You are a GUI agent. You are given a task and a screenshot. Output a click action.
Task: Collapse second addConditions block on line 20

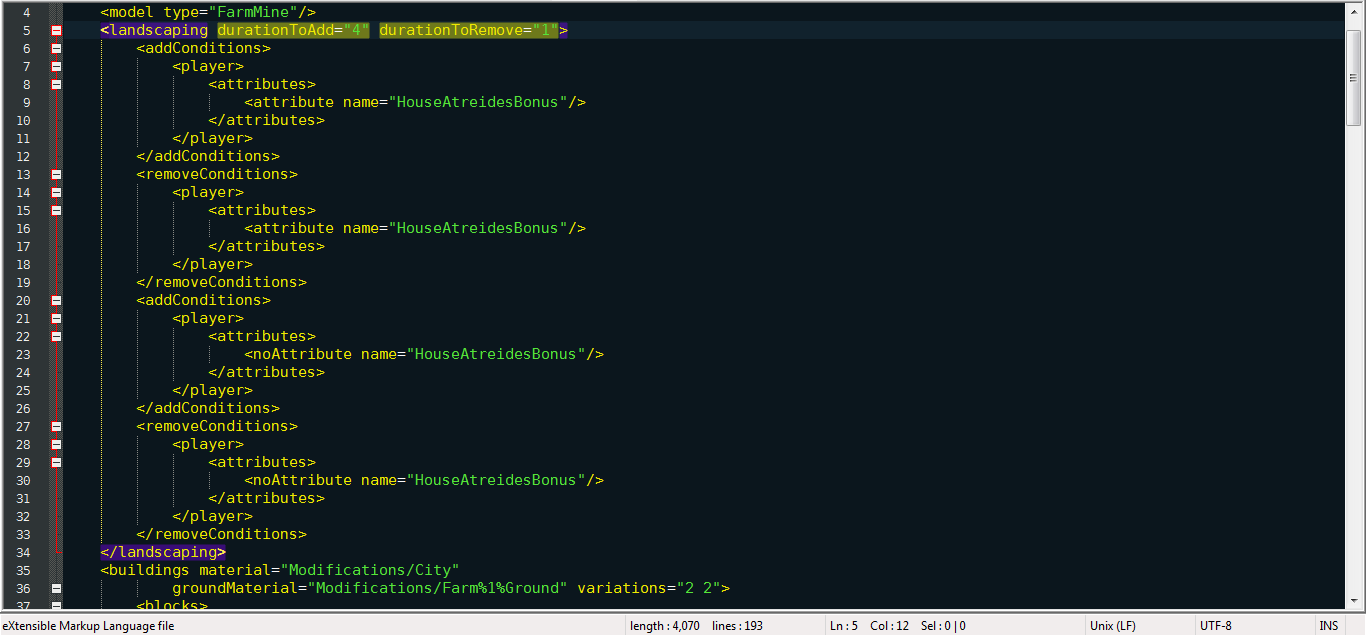pos(56,300)
